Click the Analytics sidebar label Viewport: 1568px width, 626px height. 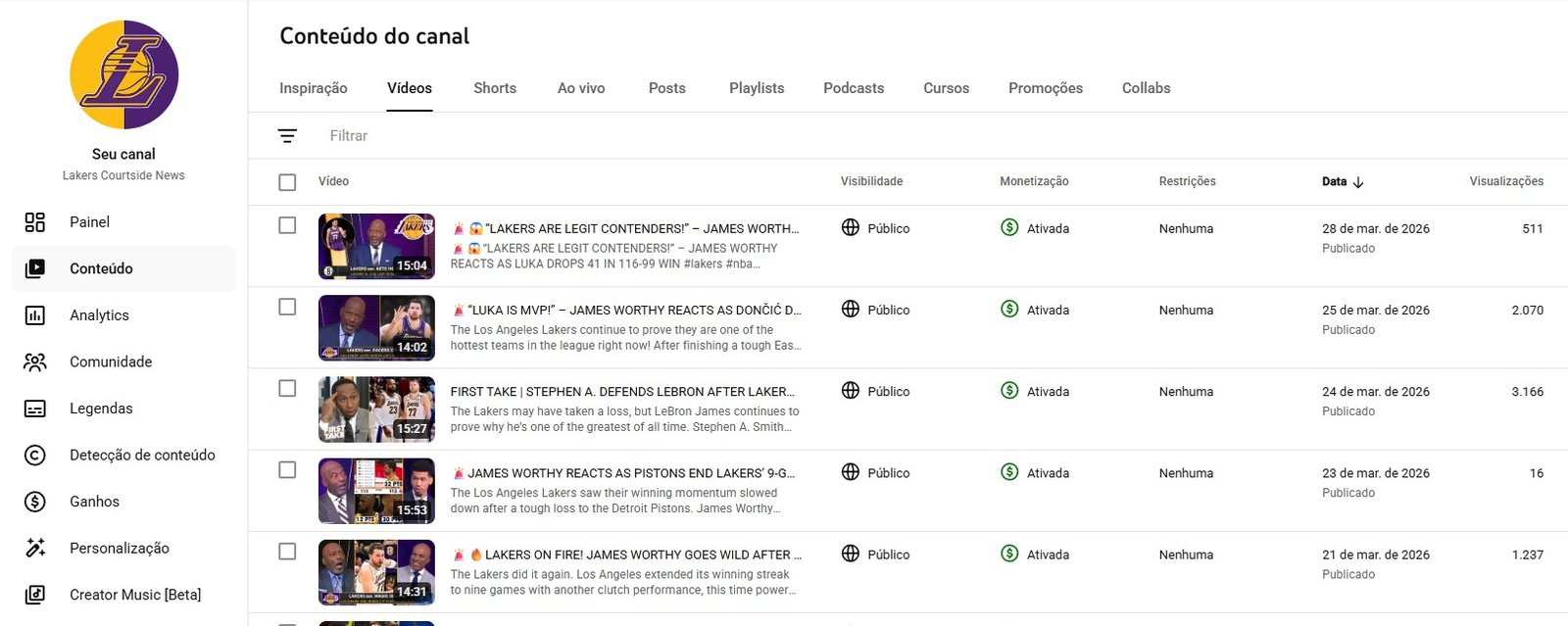(x=99, y=315)
